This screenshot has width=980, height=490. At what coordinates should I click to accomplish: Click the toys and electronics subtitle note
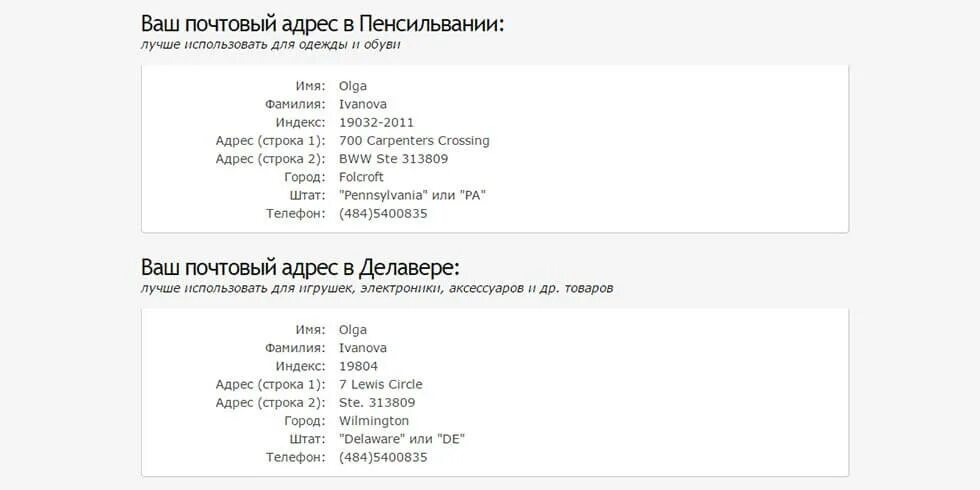click(x=377, y=289)
